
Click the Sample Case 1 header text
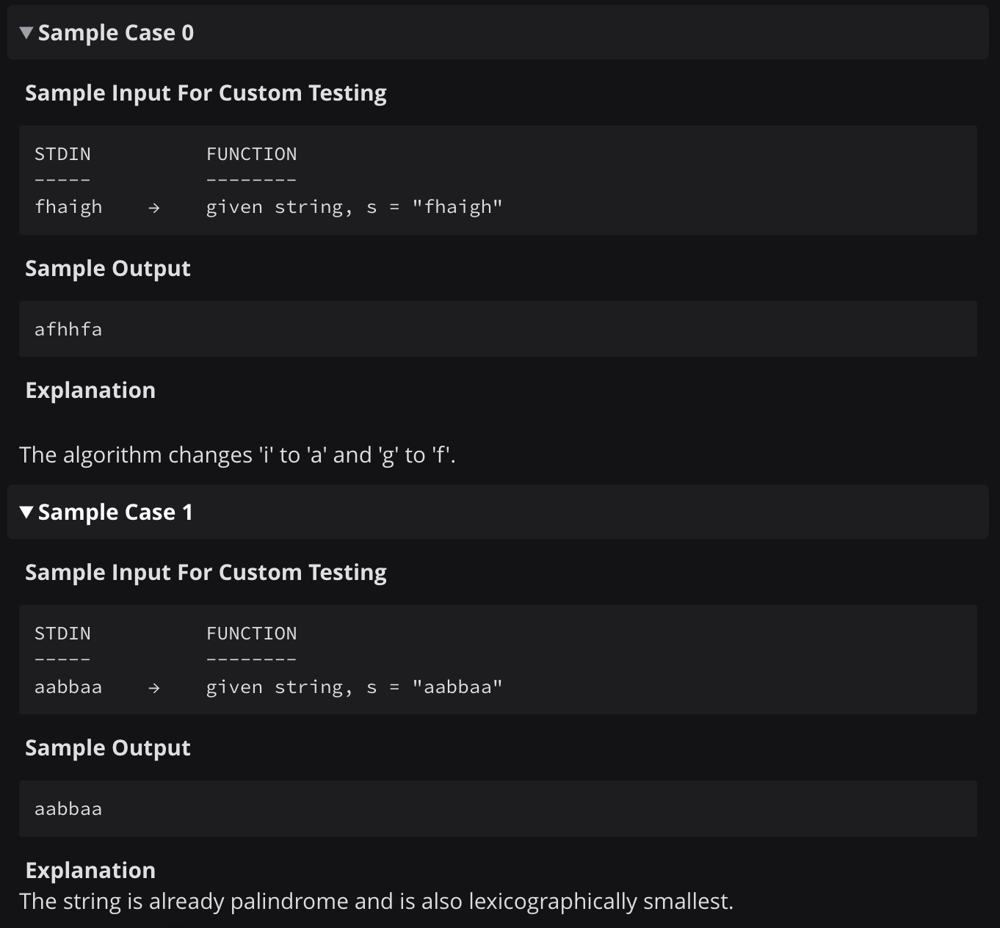click(115, 512)
